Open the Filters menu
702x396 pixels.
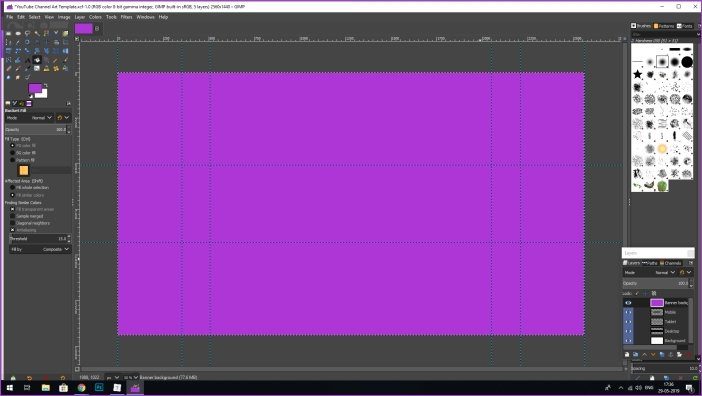pos(126,17)
